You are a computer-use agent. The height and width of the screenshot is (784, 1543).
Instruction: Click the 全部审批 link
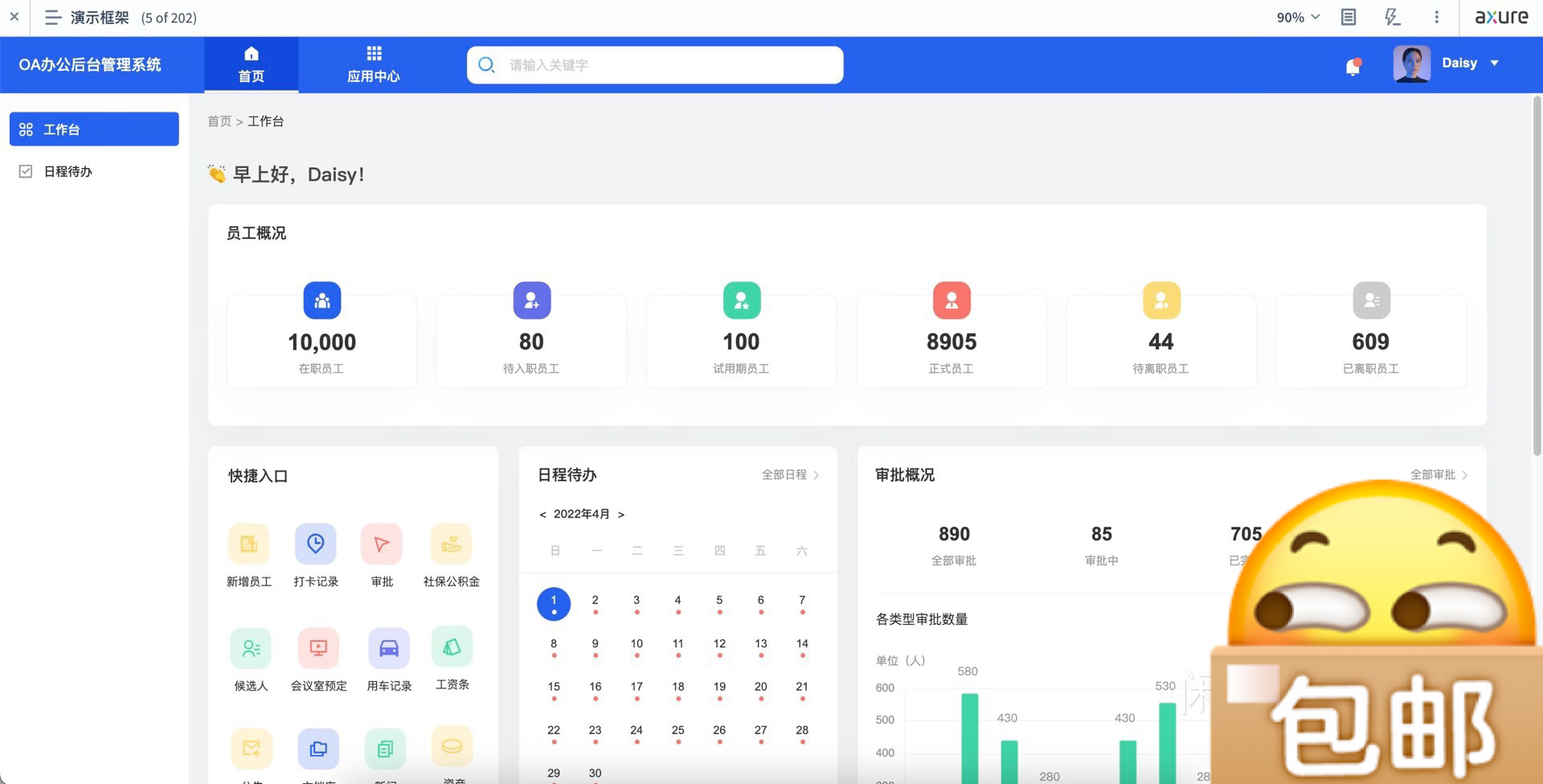1439,476
